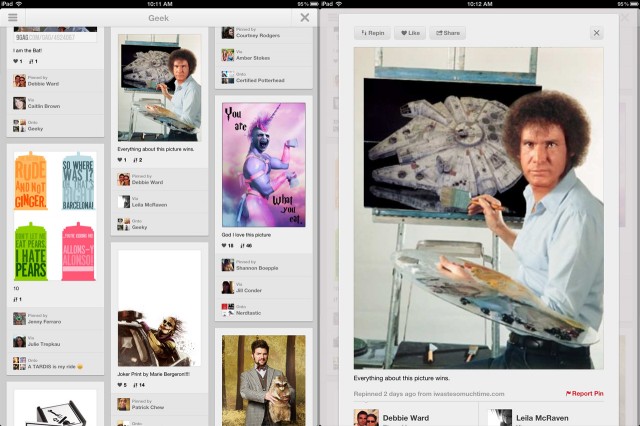Click the repin count 46 under unicorn pin

point(246,246)
